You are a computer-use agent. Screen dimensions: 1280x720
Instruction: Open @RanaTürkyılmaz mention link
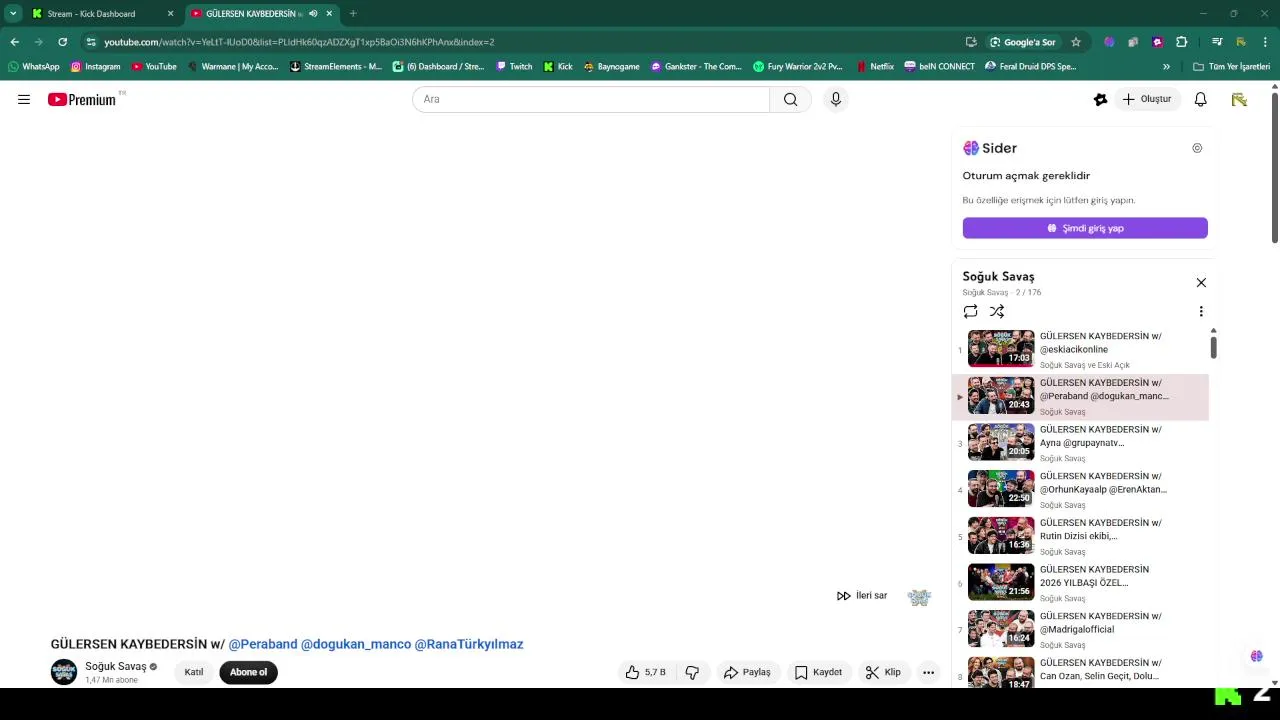point(469,644)
